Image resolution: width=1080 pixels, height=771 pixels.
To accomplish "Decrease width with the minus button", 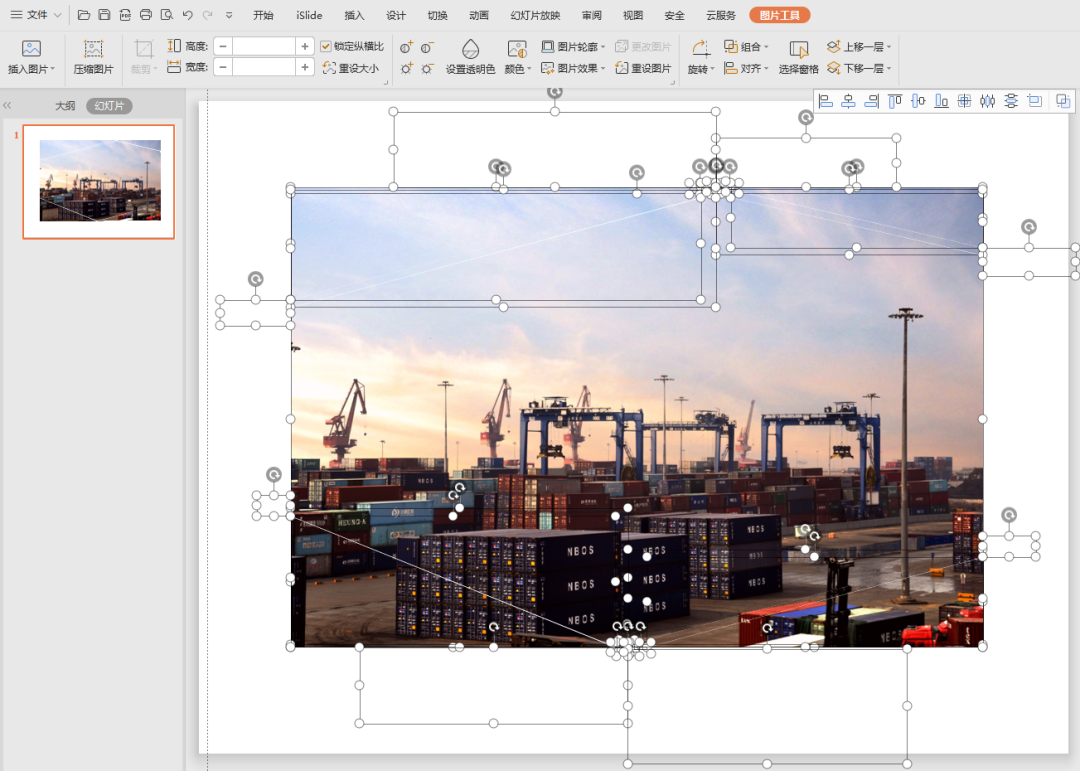I will click(222, 67).
